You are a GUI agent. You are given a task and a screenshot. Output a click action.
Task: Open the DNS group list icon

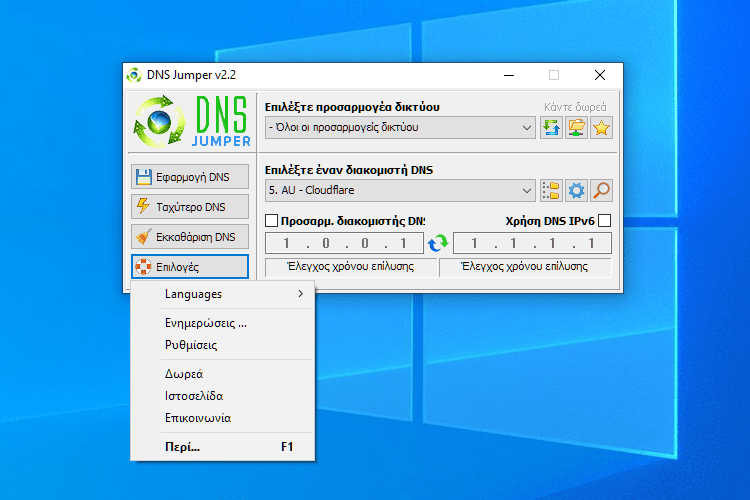click(x=551, y=190)
